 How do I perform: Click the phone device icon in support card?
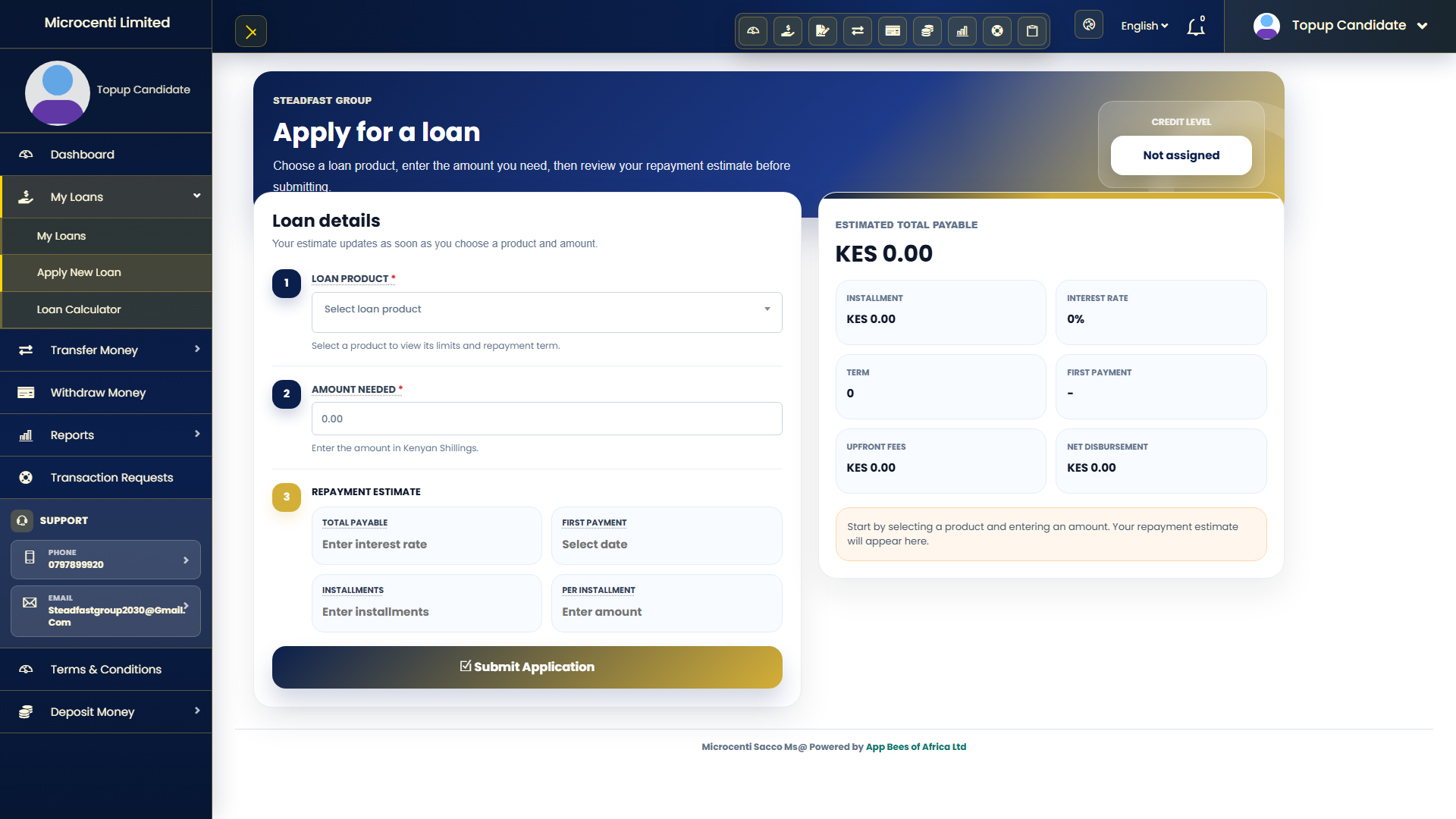tap(30, 557)
